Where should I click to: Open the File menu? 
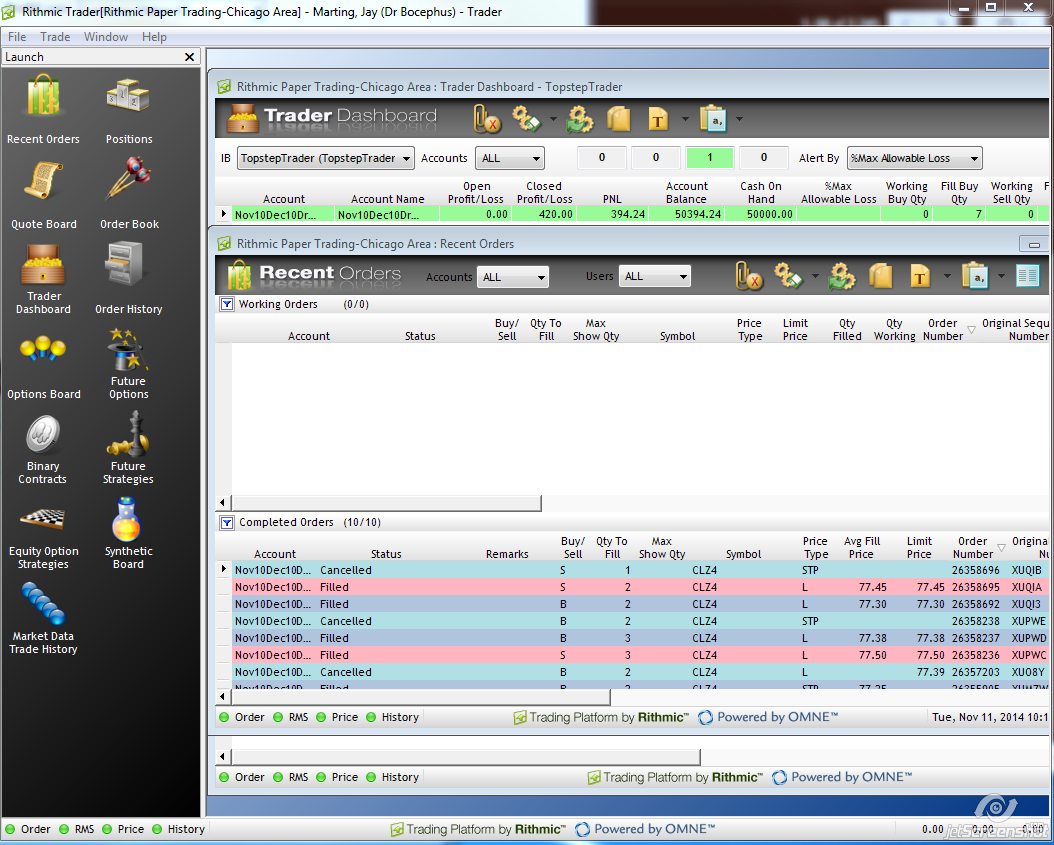pos(17,37)
